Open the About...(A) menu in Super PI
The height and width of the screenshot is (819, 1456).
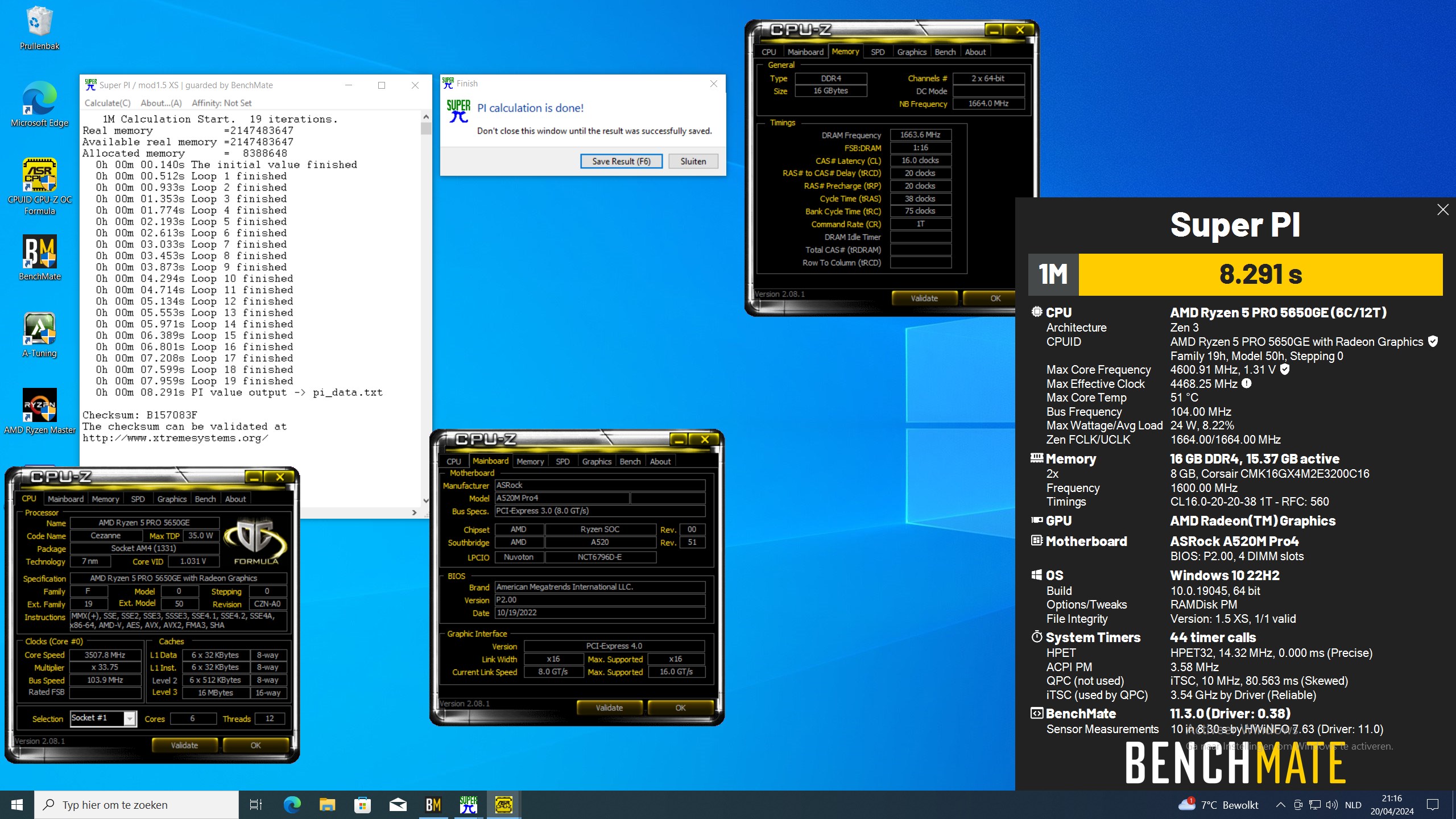(161, 103)
